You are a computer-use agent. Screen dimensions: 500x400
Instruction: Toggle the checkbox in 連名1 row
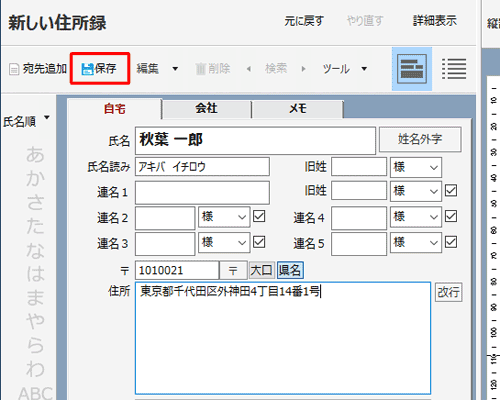tap(451, 191)
